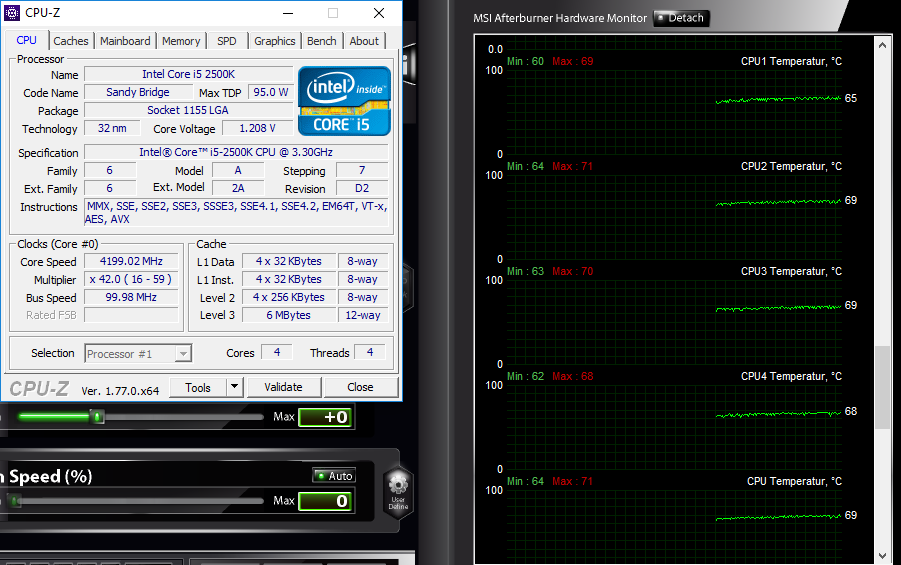The width and height of the screenshot is (901, 565).
Task: Click the CPU1 Max : 69 reading
Action: 572,62
